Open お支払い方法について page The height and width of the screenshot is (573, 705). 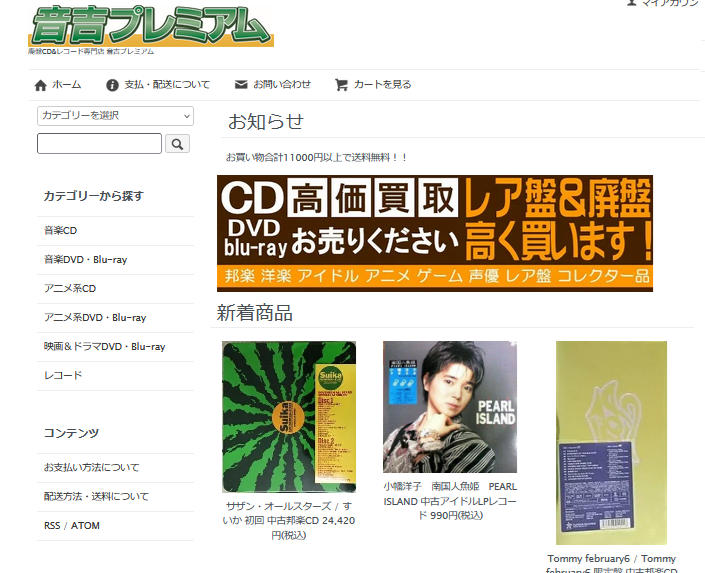[x=91, y=468]
